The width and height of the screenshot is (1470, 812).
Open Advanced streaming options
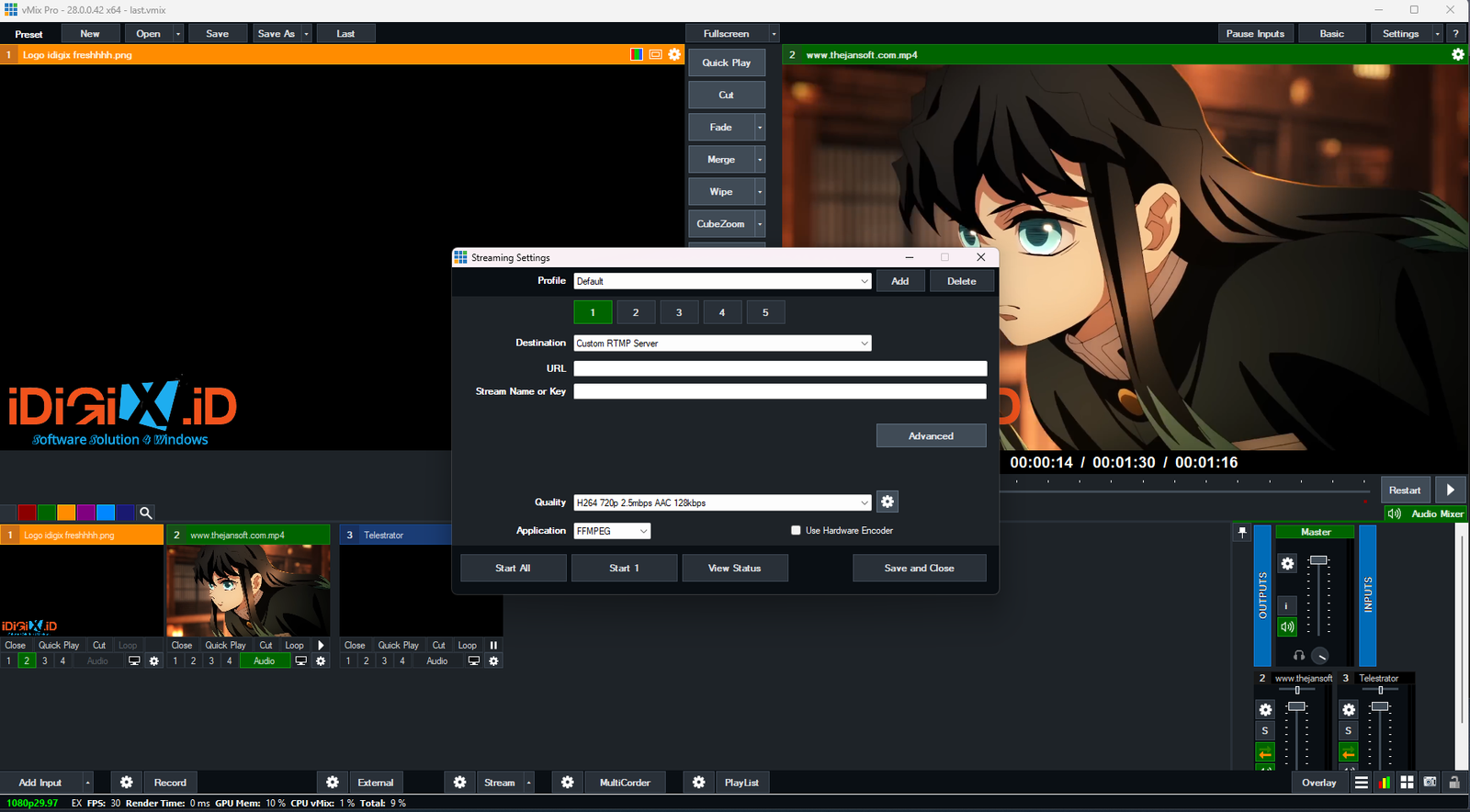[931, 435]
